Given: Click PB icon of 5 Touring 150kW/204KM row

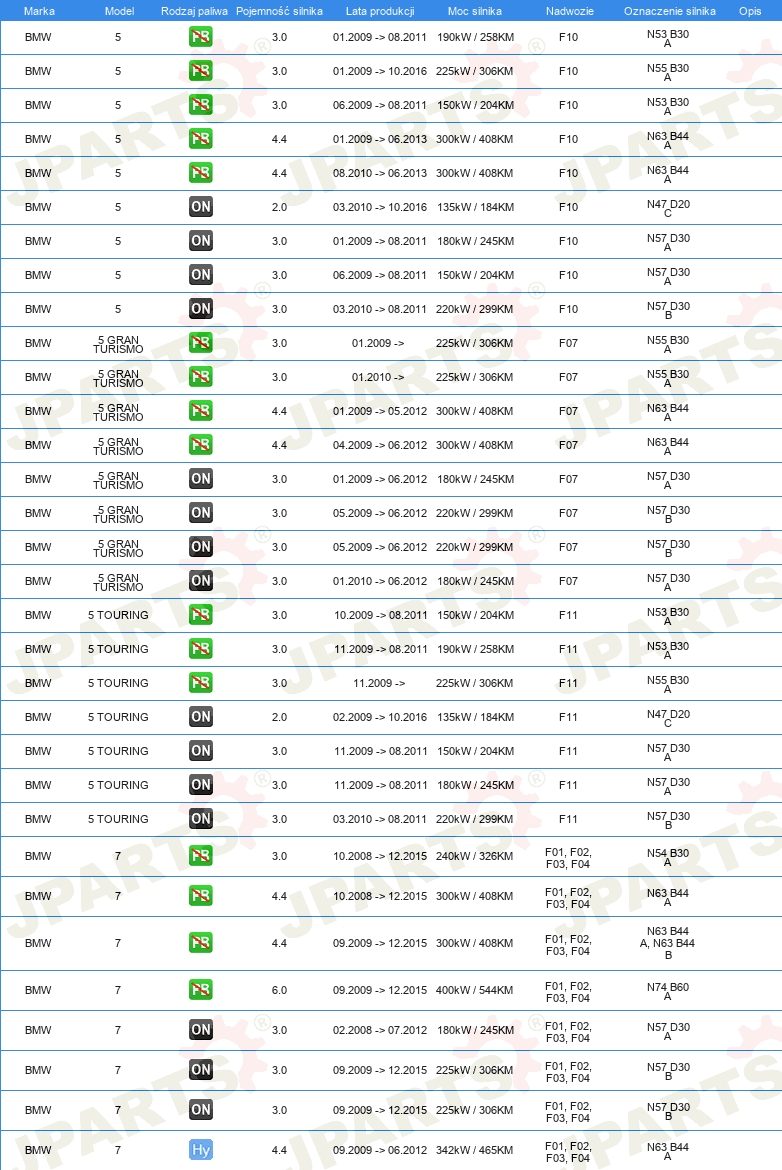Looking at the screenshot, I should (x=201, y=615).
